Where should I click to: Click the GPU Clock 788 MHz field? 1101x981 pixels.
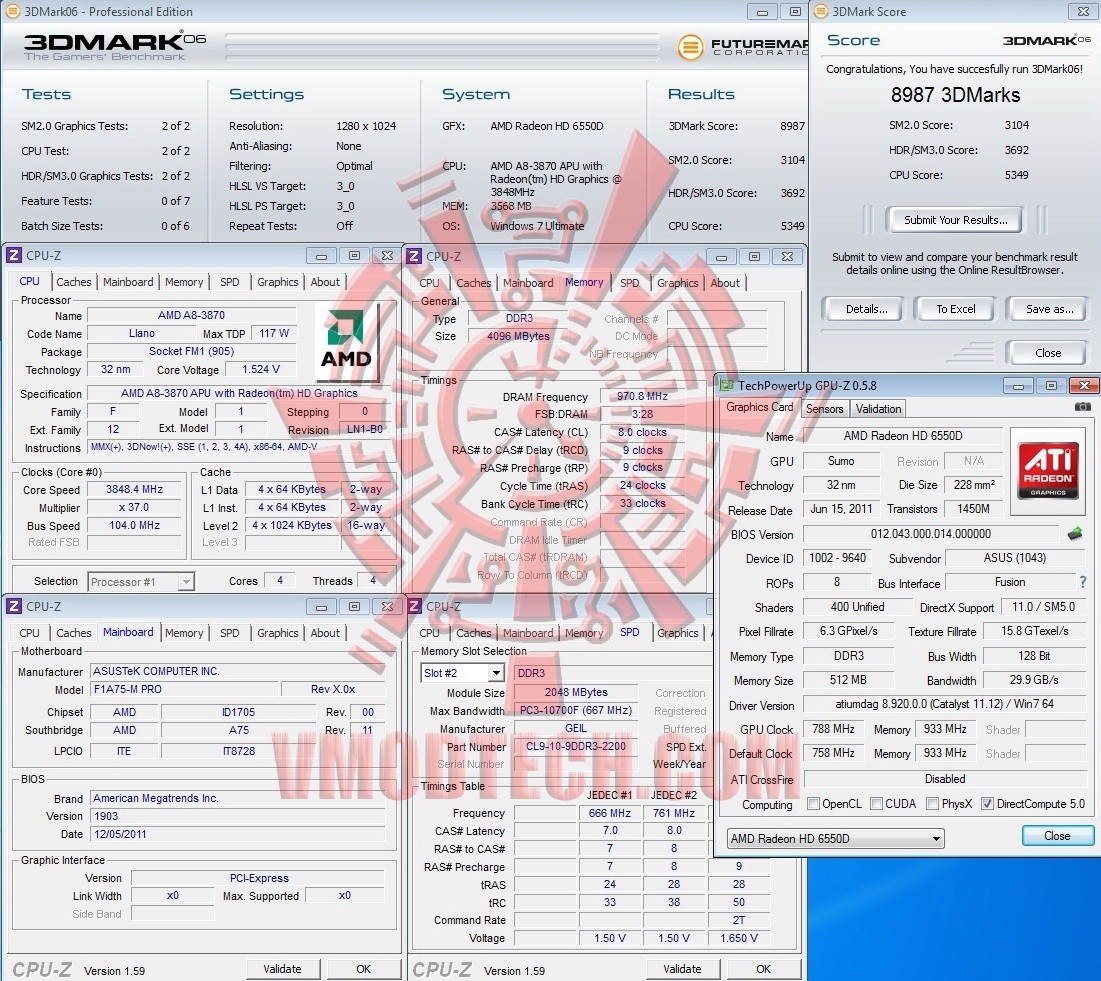(833, 730)
